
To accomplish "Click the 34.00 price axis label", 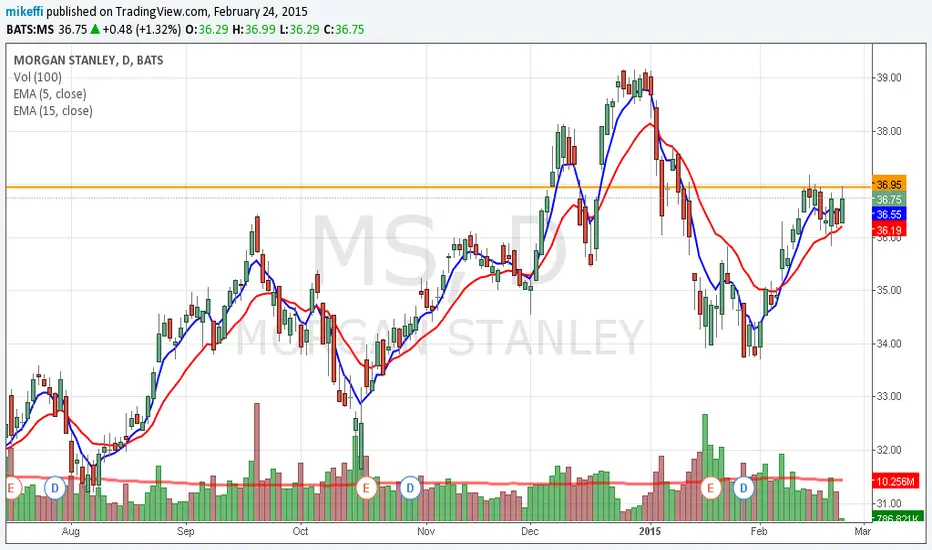I will tap(889, 344).
